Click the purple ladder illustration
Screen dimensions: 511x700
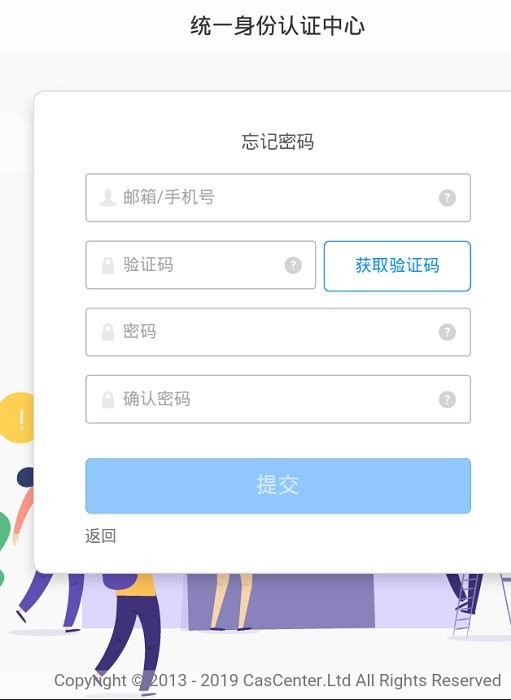(466, 605)
